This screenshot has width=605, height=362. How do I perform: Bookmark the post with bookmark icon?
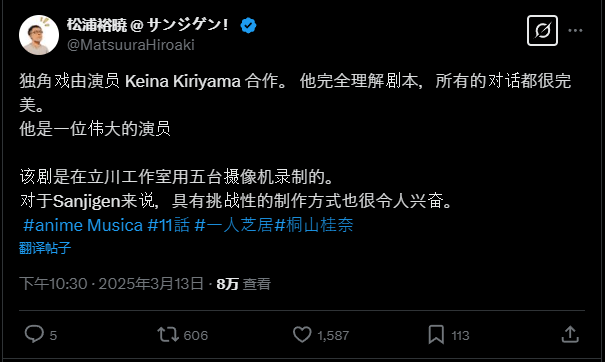pos(436,334)
